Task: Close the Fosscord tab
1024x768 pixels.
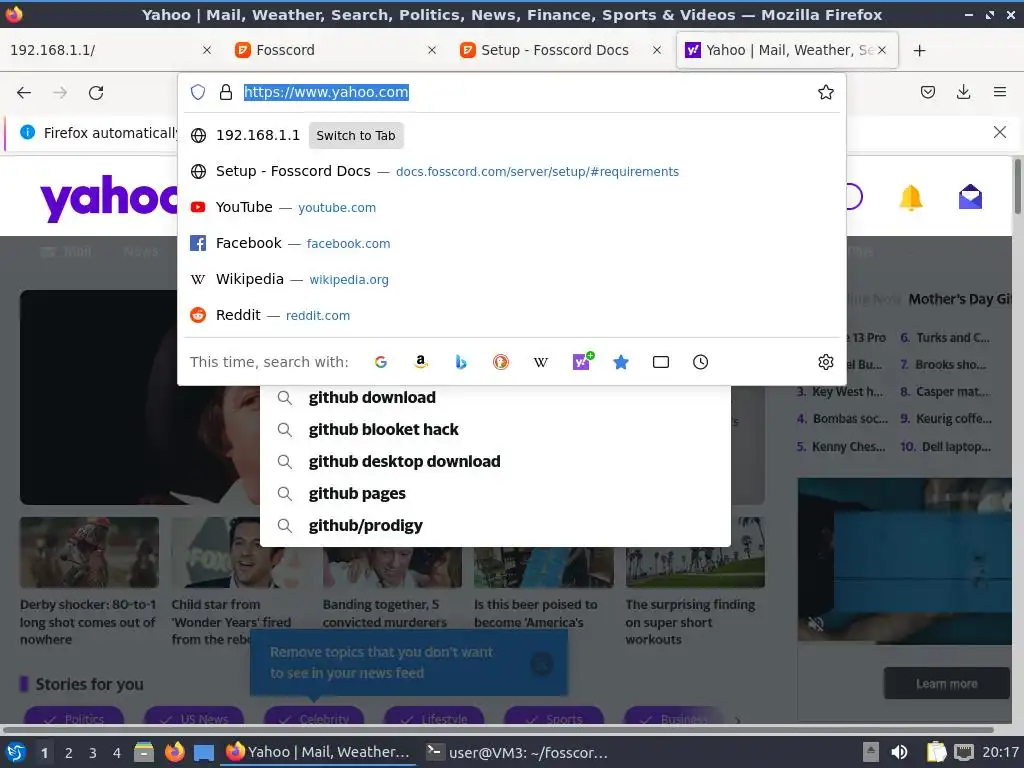Action: click(432, 50)
